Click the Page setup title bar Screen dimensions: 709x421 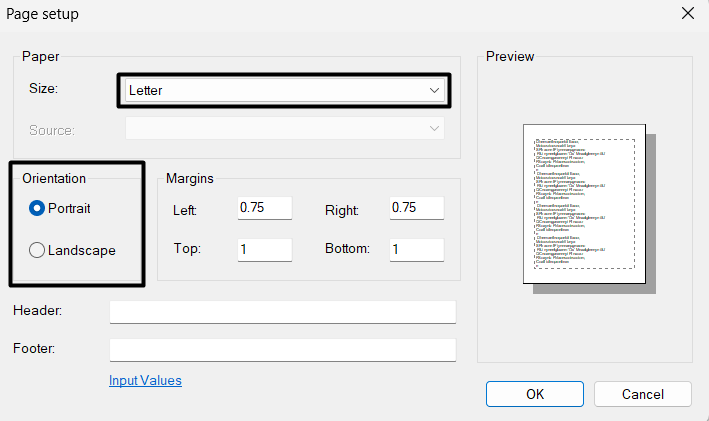[300, 14]
